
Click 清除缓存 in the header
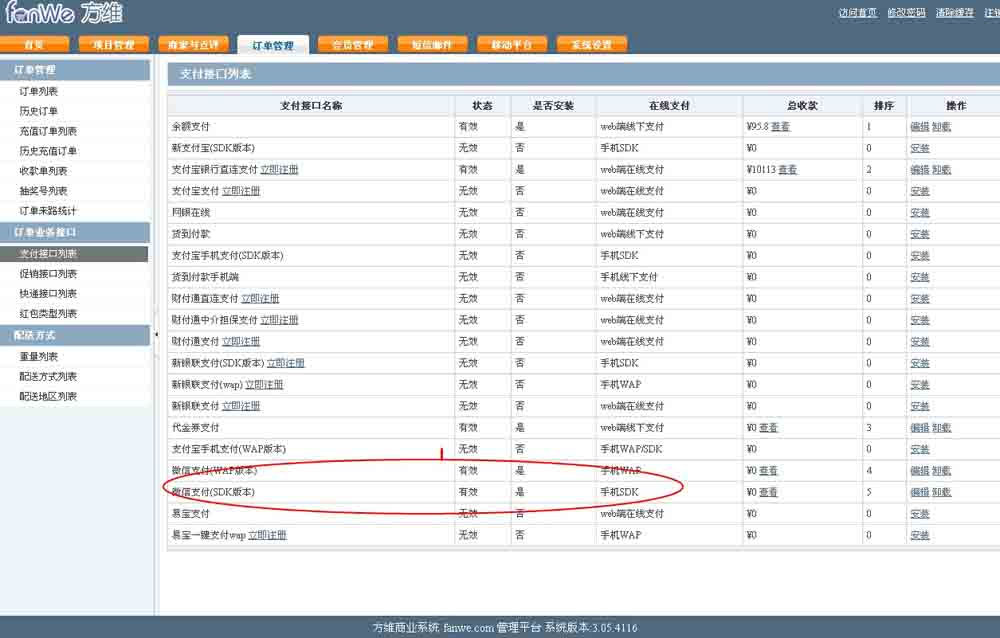point(955,13)
